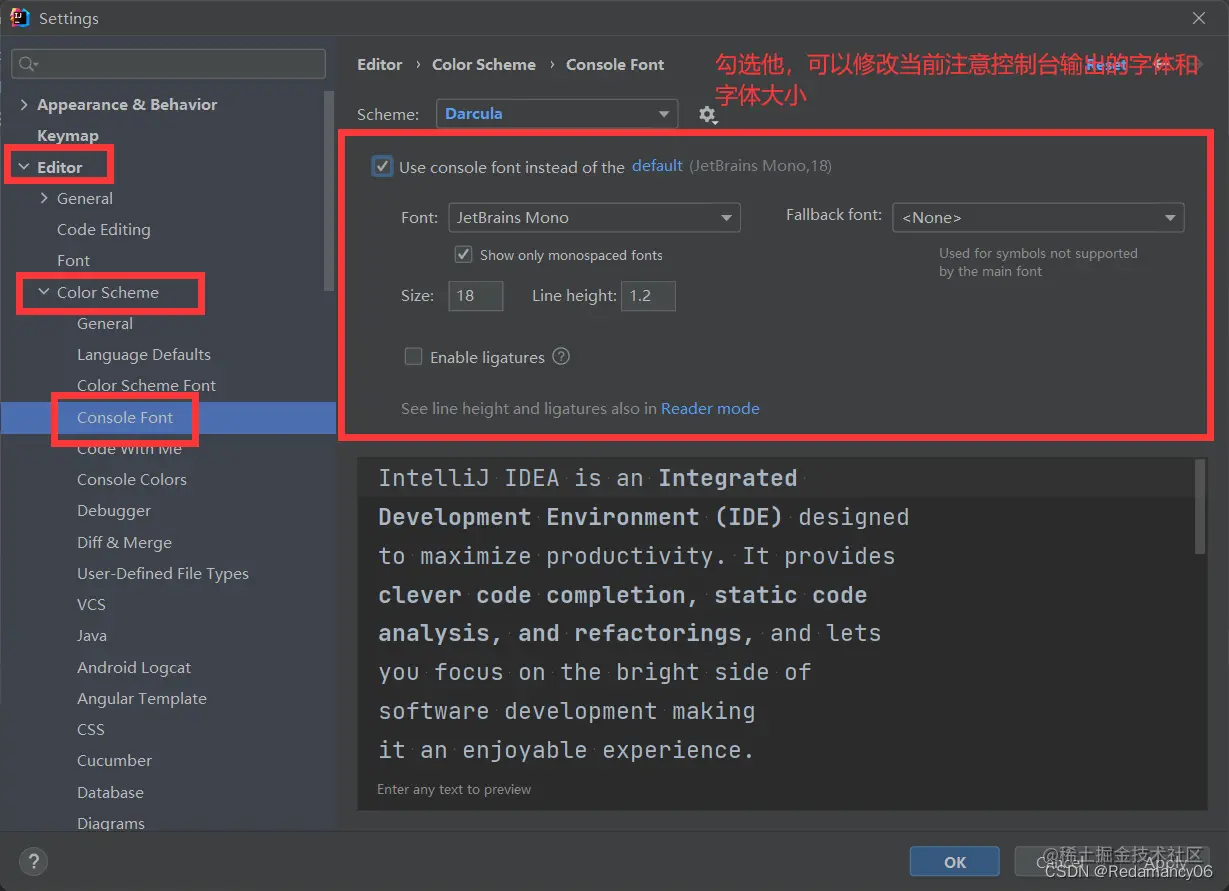1229x891 pixels.
Task: Click the help question mark button
Action: click(x=33, y=861)
